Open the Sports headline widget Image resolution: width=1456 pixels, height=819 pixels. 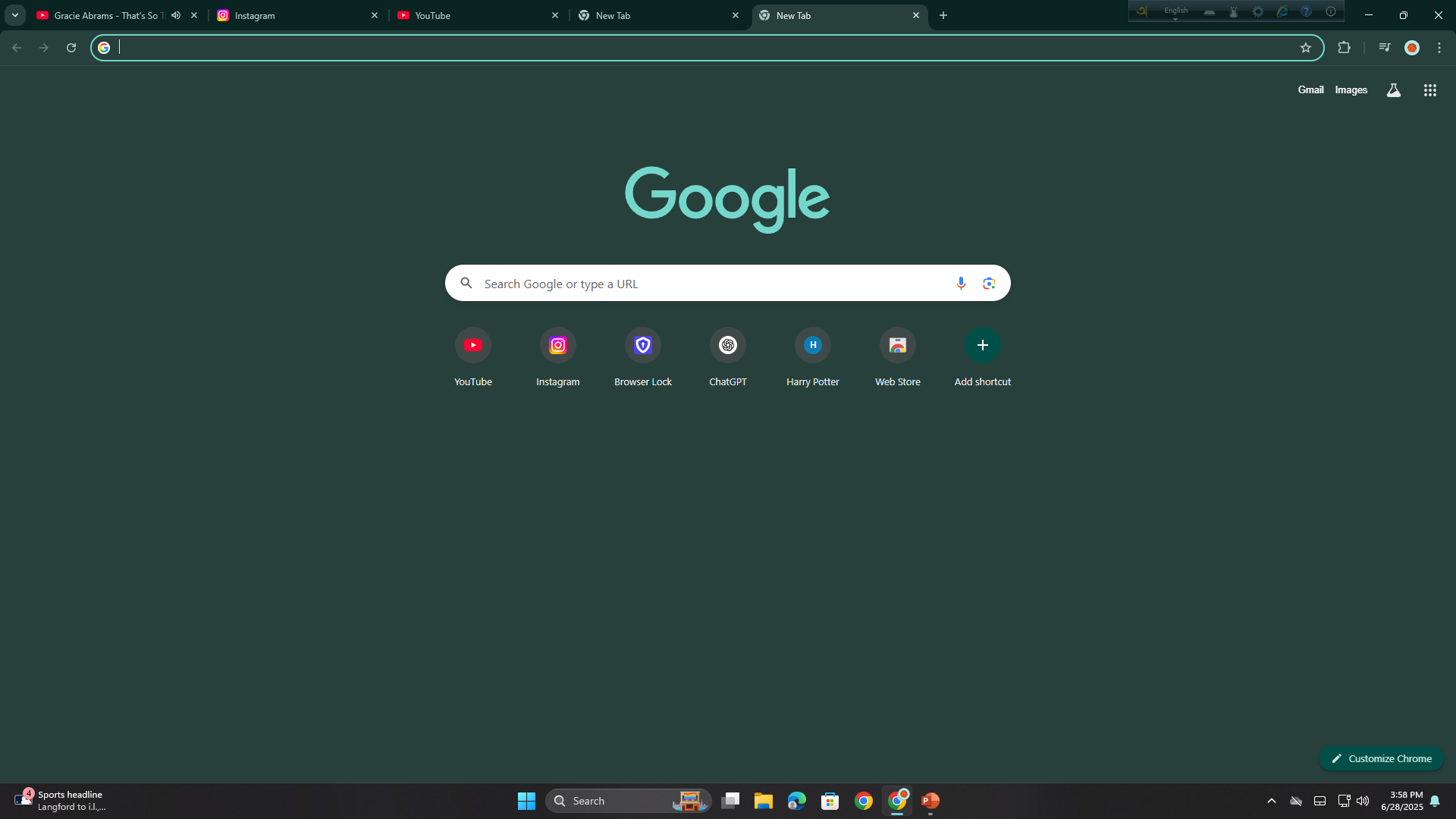tap(61, 801)
